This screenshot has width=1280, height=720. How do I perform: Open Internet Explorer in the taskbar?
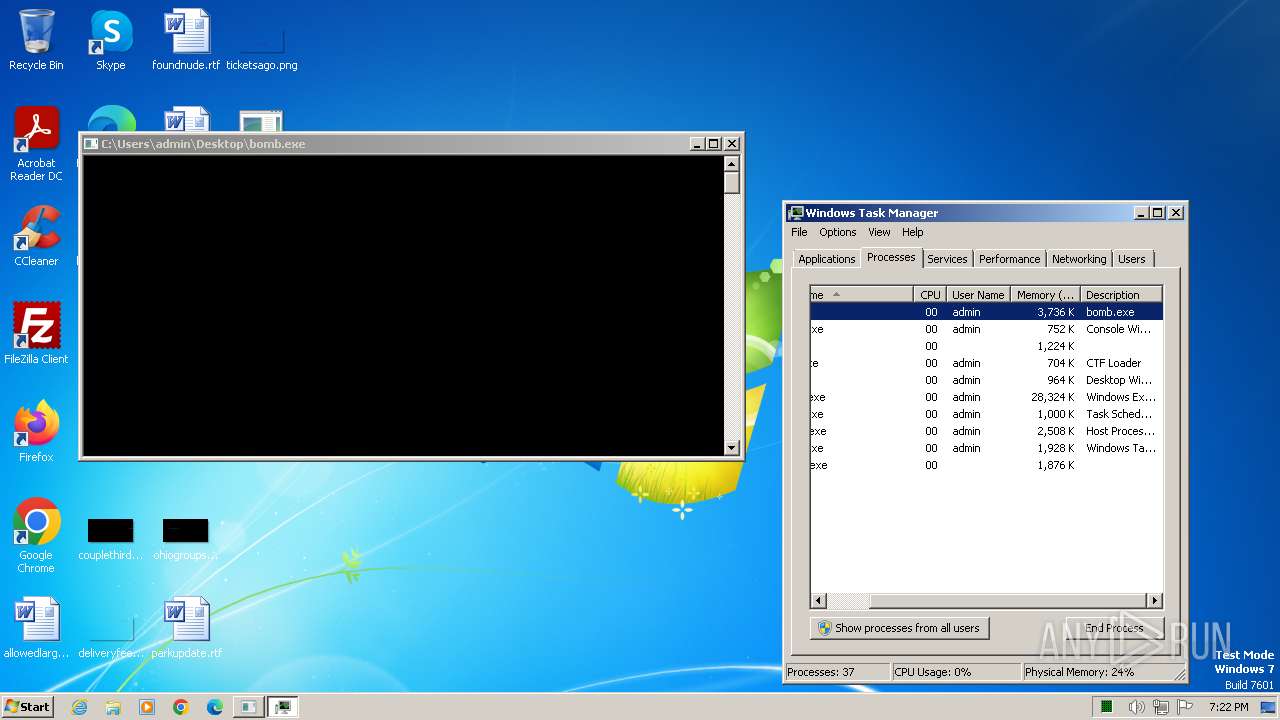coord(79,707)
